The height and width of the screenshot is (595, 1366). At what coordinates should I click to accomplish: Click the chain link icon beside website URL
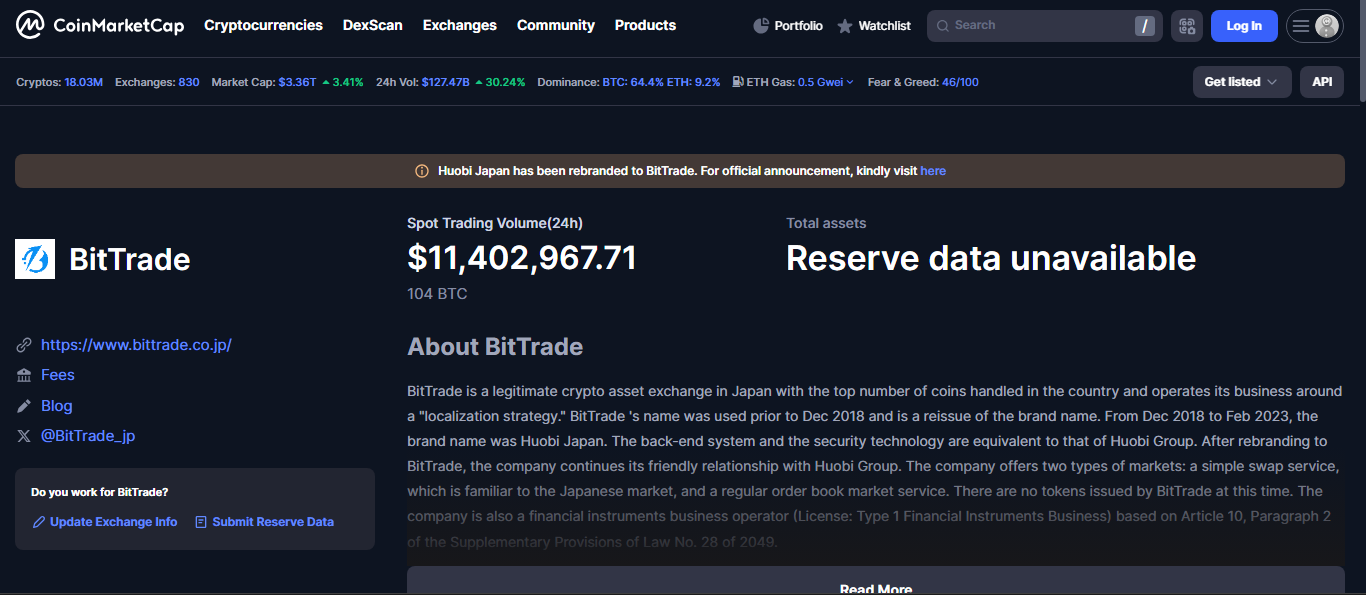coord(24,345)
